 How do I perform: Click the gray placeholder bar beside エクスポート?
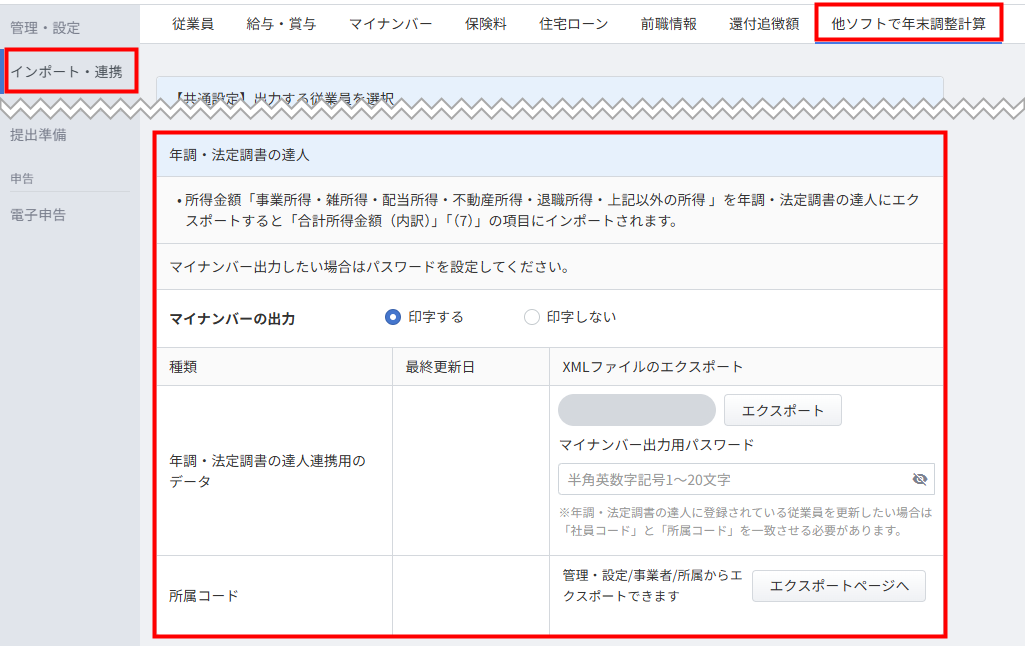[x=636, y=410]
